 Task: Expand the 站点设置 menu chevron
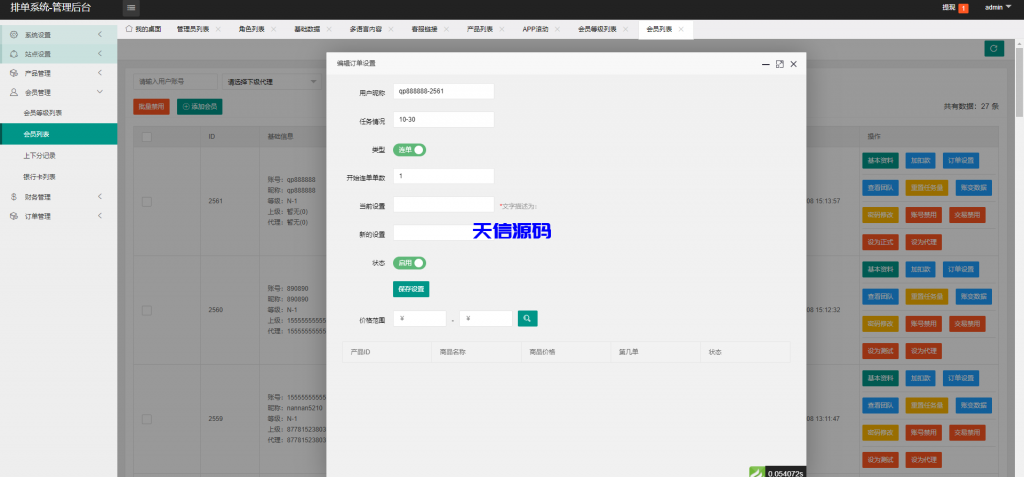99,54
